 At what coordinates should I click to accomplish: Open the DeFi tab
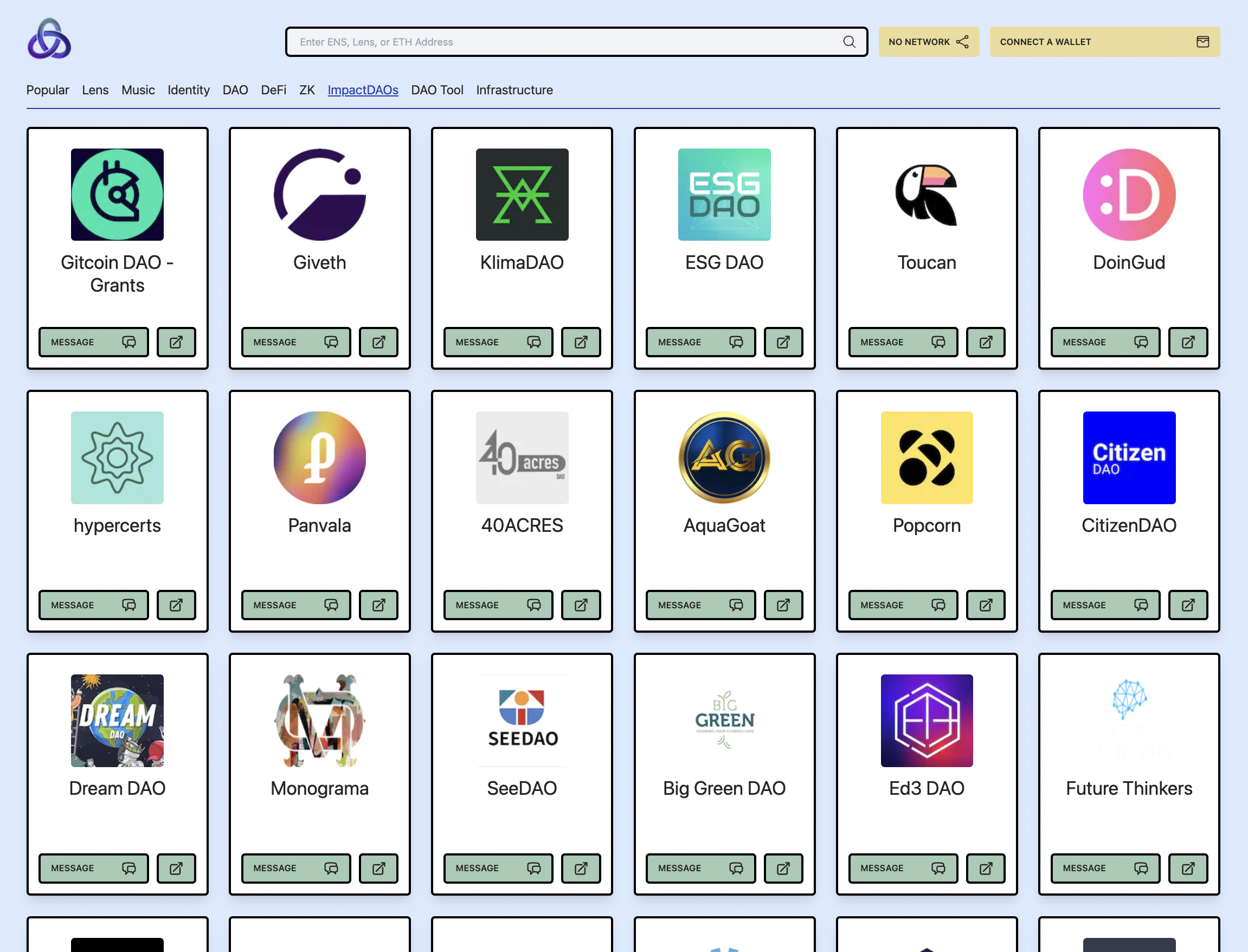[274, 89]
